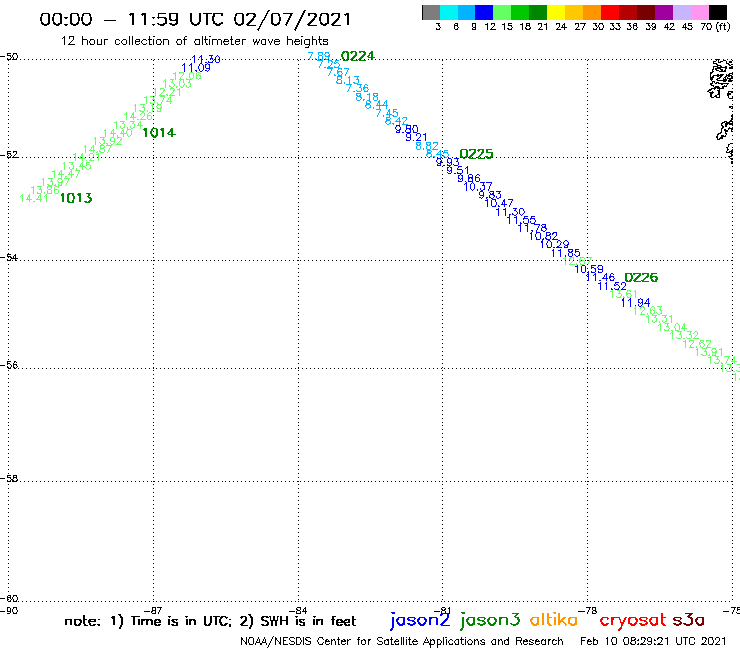Screen dimensions: 740x650
Task: Click the 10.59 wave height value
Action: point(589,269)
